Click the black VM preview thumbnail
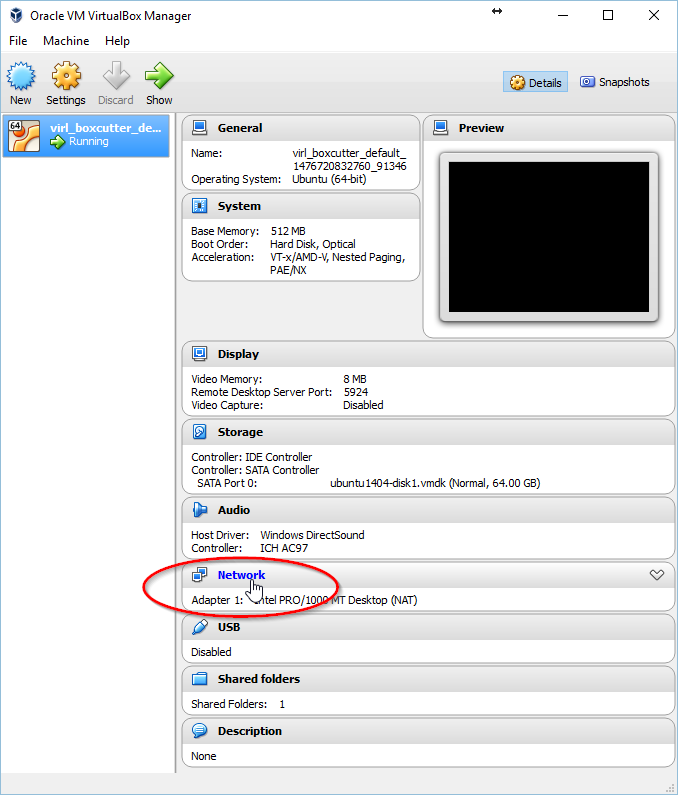This screenshot has height=795, width=678. [x=549, y=237]
